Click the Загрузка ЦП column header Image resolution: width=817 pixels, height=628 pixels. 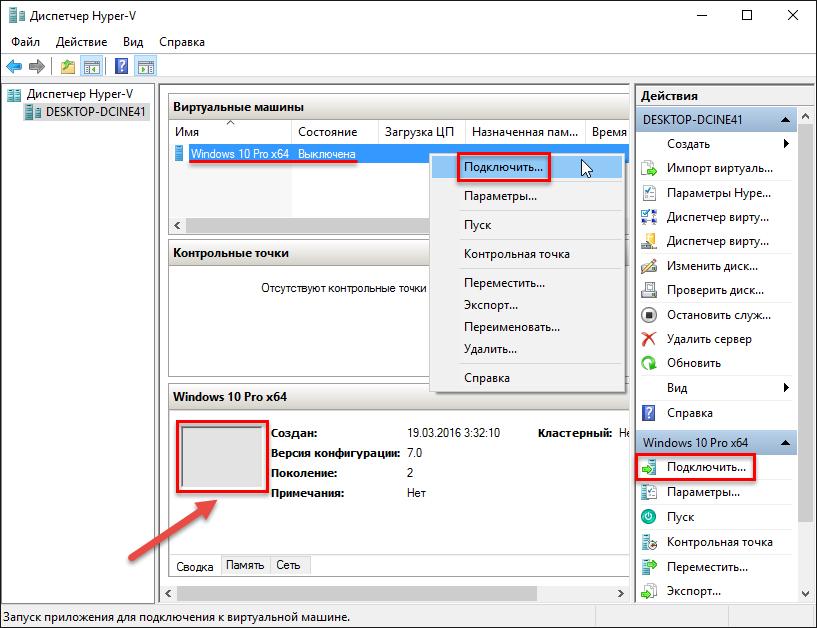pyautogui.click(x=422, y=132)
